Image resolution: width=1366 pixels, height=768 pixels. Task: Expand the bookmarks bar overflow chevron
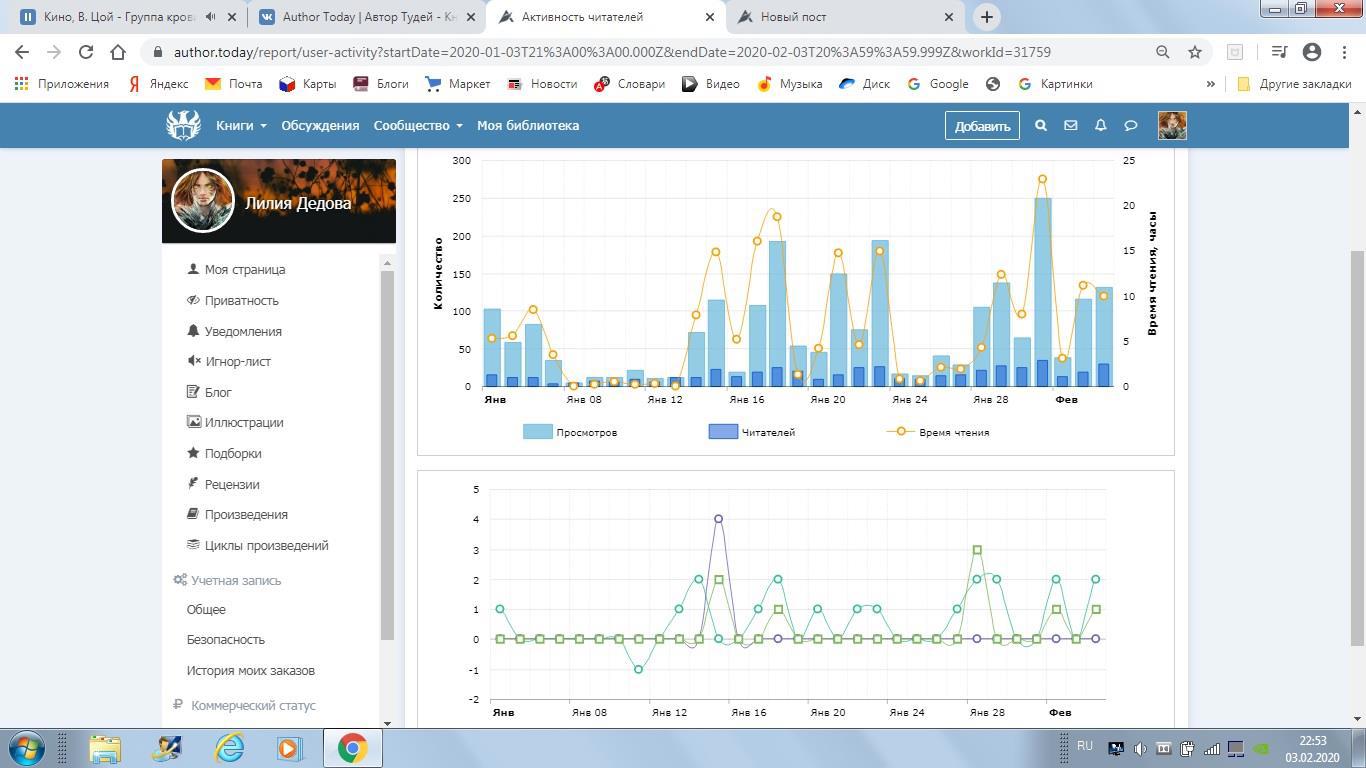coord(1210,84)
